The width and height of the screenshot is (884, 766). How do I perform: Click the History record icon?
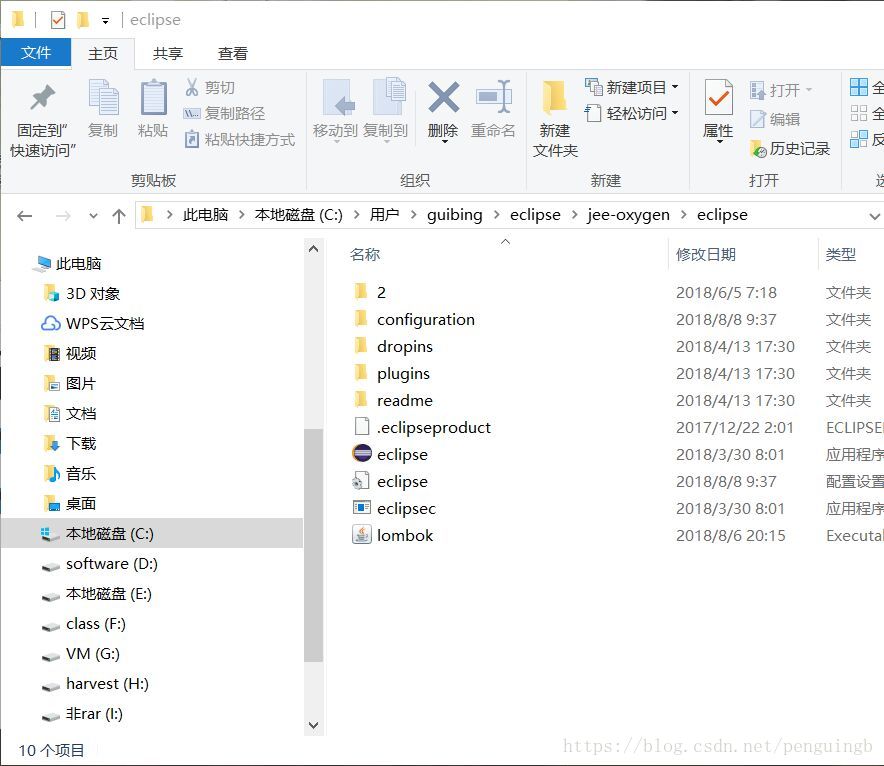pos(758,149)
